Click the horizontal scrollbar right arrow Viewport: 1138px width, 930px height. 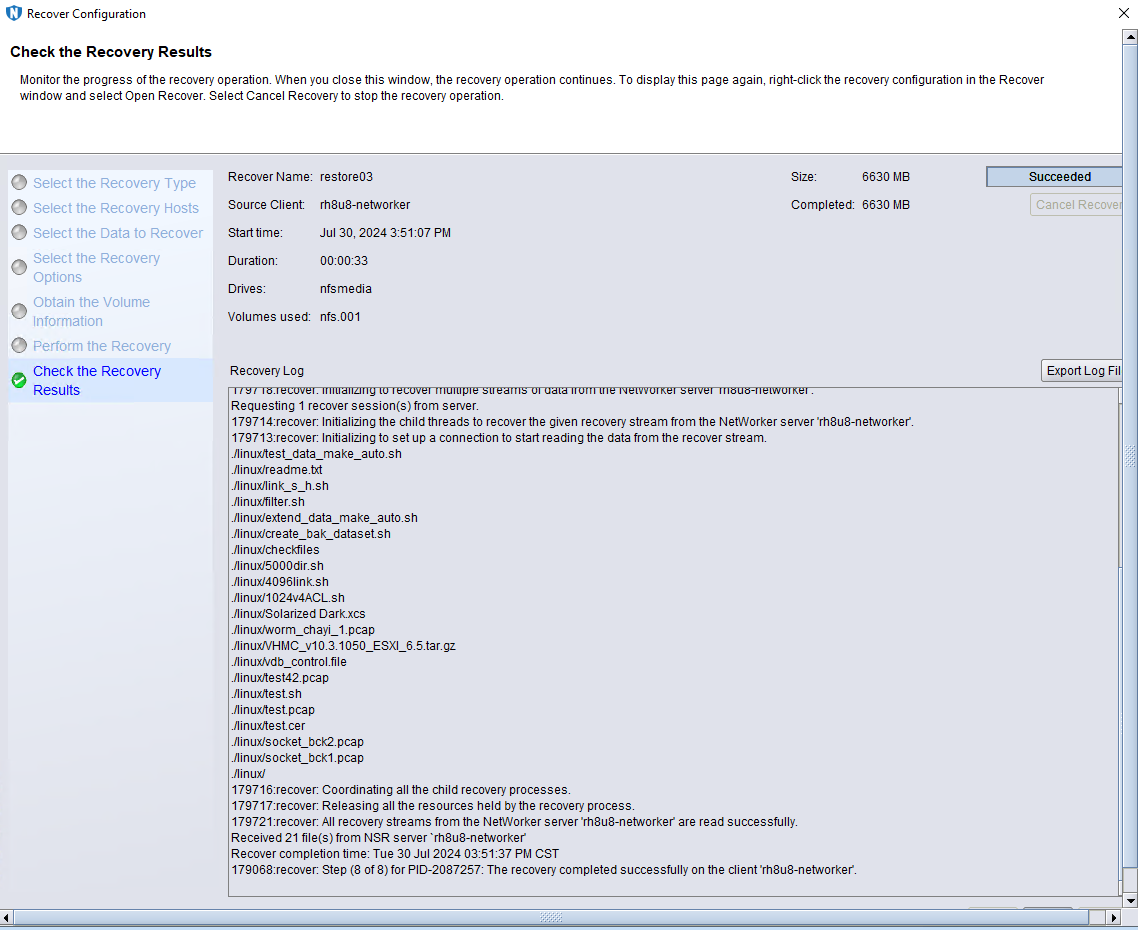point(1114,918)
